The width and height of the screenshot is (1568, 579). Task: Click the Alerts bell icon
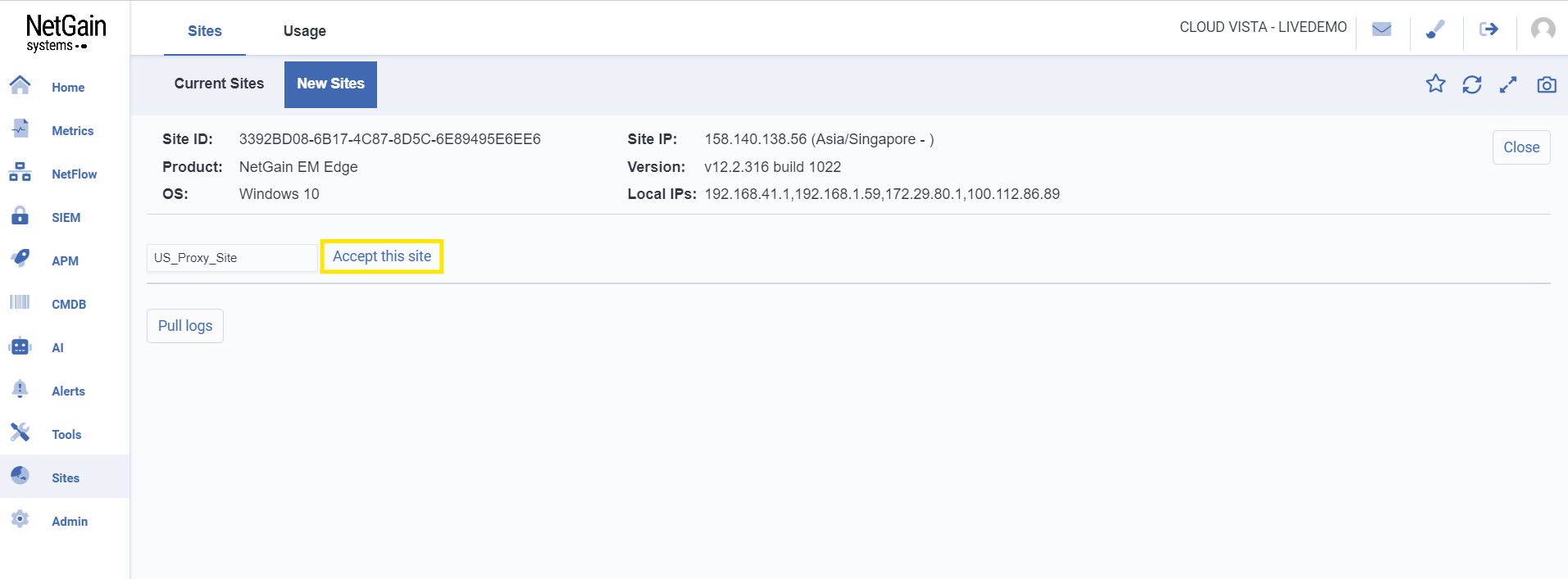(20, 389)
